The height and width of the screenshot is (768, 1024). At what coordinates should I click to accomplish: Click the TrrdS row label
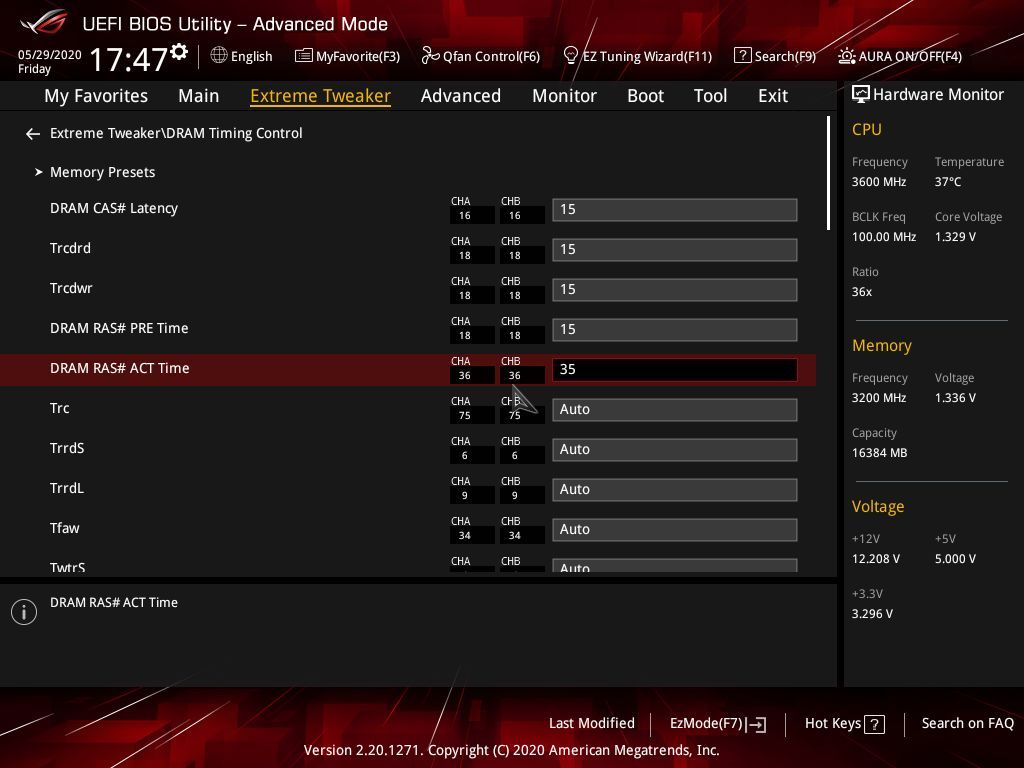point(67,448)
